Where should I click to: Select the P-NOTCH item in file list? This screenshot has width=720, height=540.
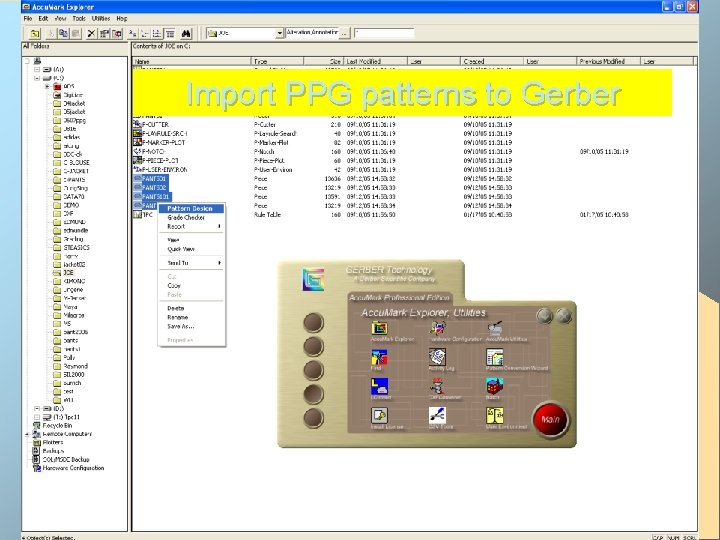pyautogui.click(x=150, y=152)
